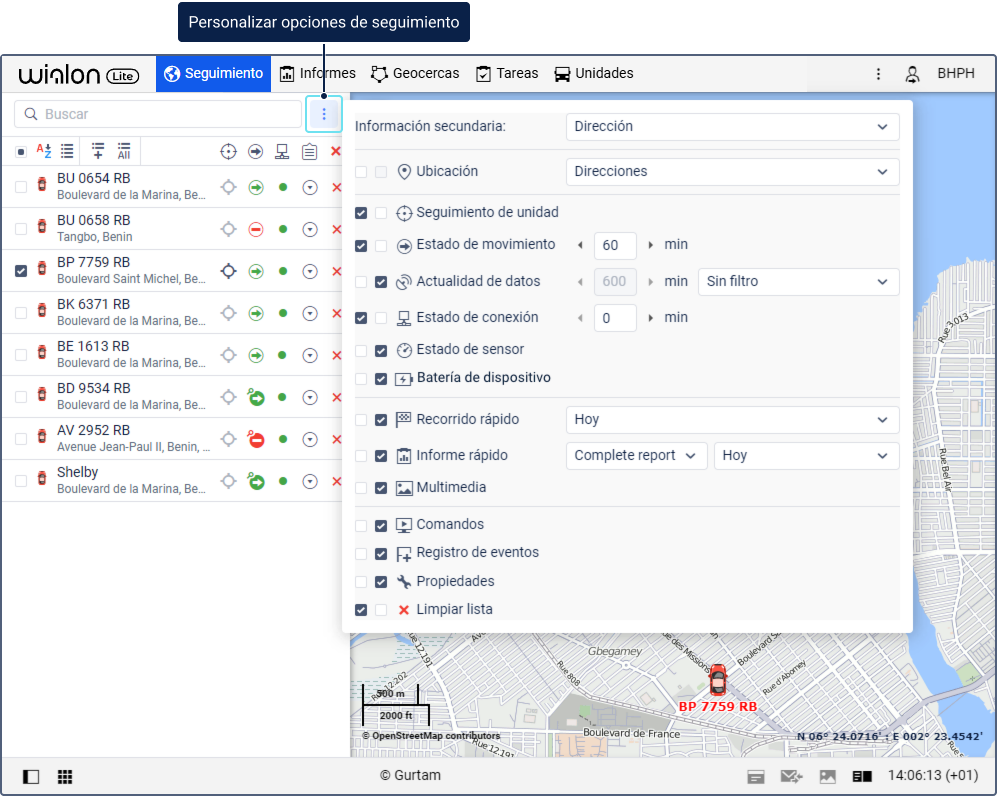Open Información secundaria Dirección dropdown
This screenshot has width=997, height=796.
click(x=732, y=127)
